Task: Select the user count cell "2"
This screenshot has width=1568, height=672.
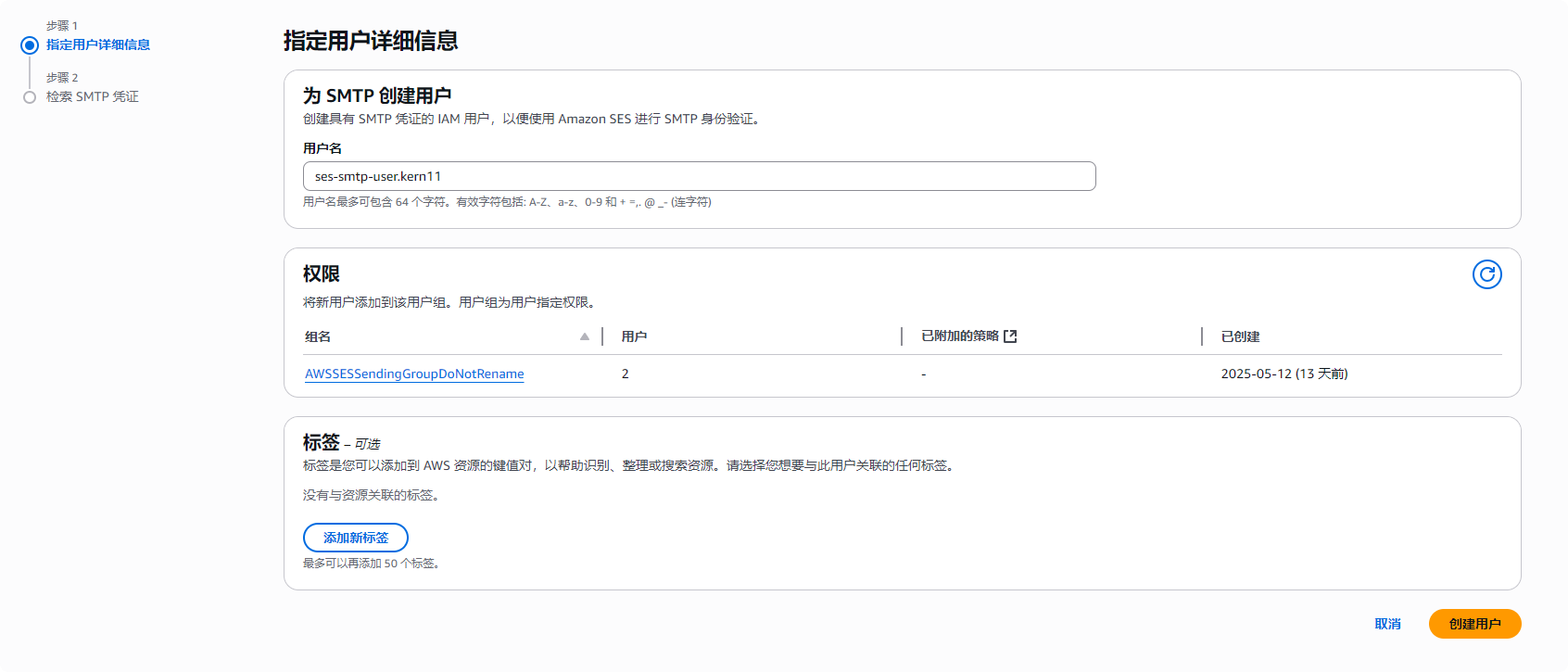Action: coord(626,374)
